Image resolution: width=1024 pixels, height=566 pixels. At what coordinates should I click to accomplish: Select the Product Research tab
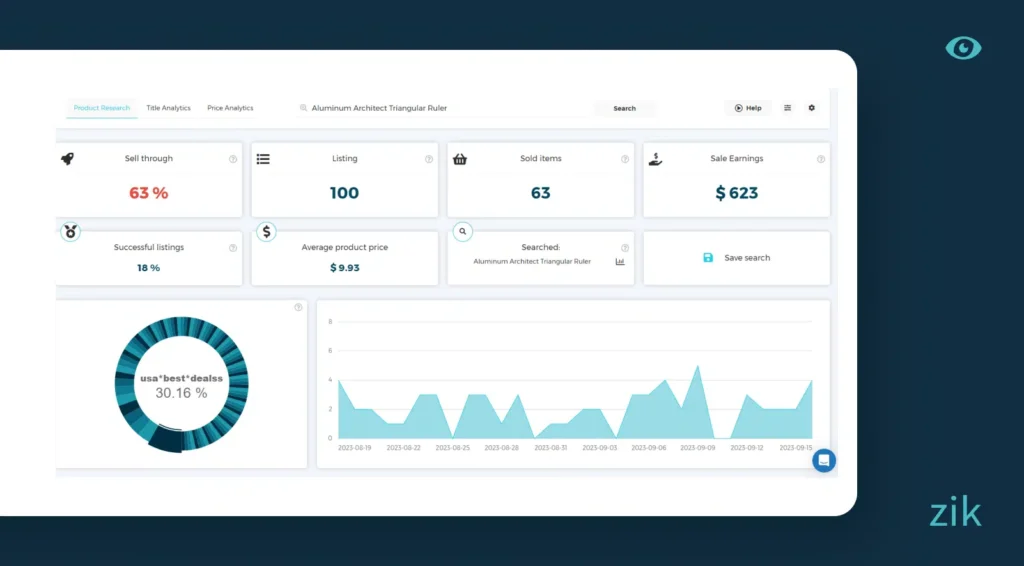102,108
